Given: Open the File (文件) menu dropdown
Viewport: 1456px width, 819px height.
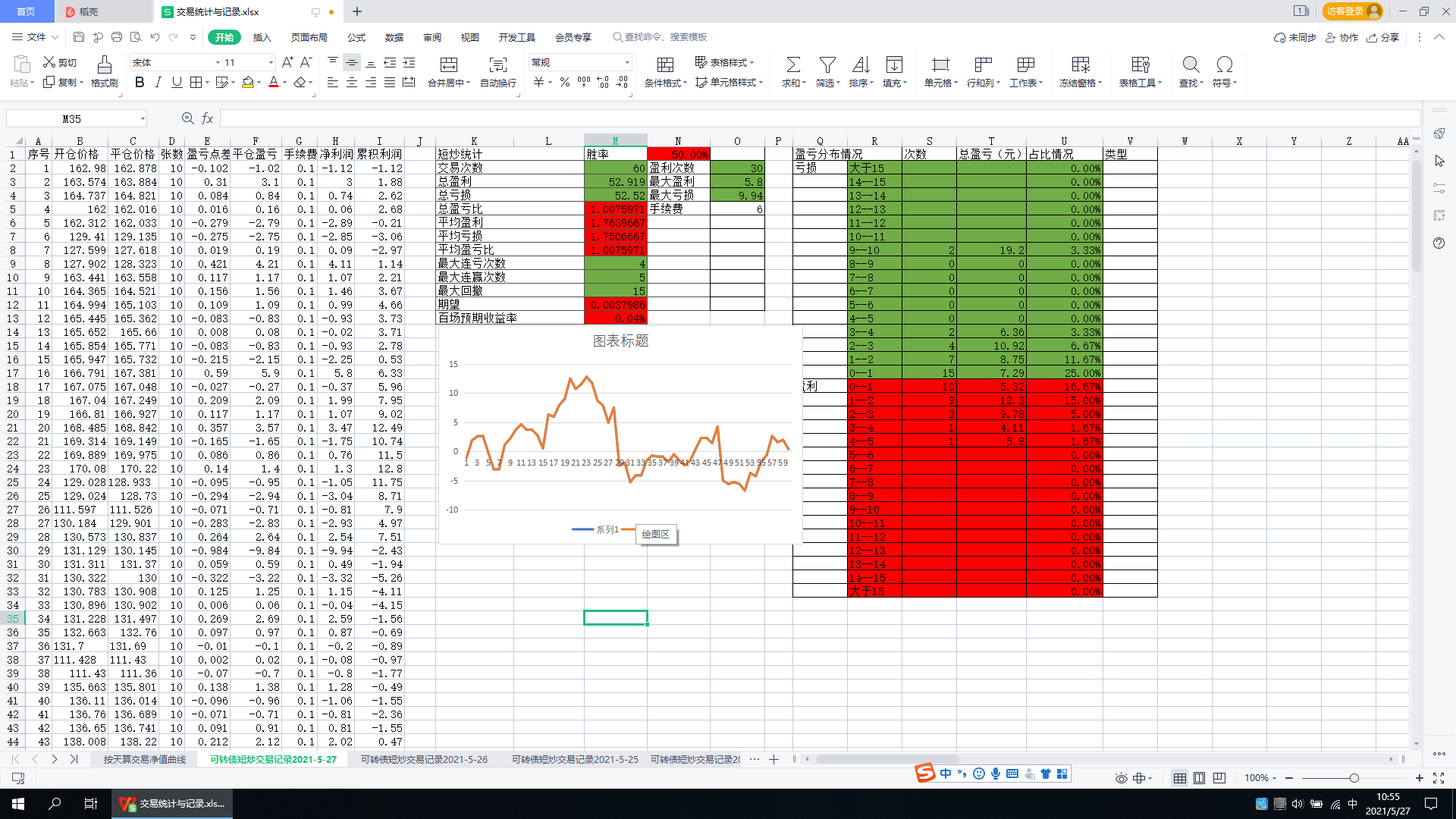Looking at the screenshot, I should (x=36, y=36).
